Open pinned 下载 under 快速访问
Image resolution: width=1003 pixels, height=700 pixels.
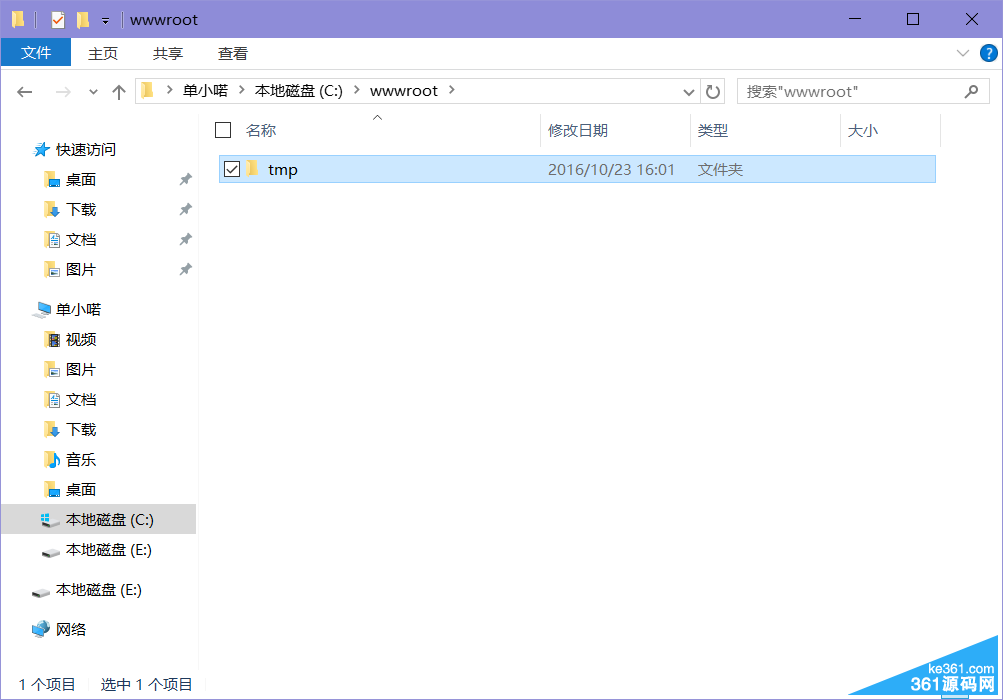[81, 210]
